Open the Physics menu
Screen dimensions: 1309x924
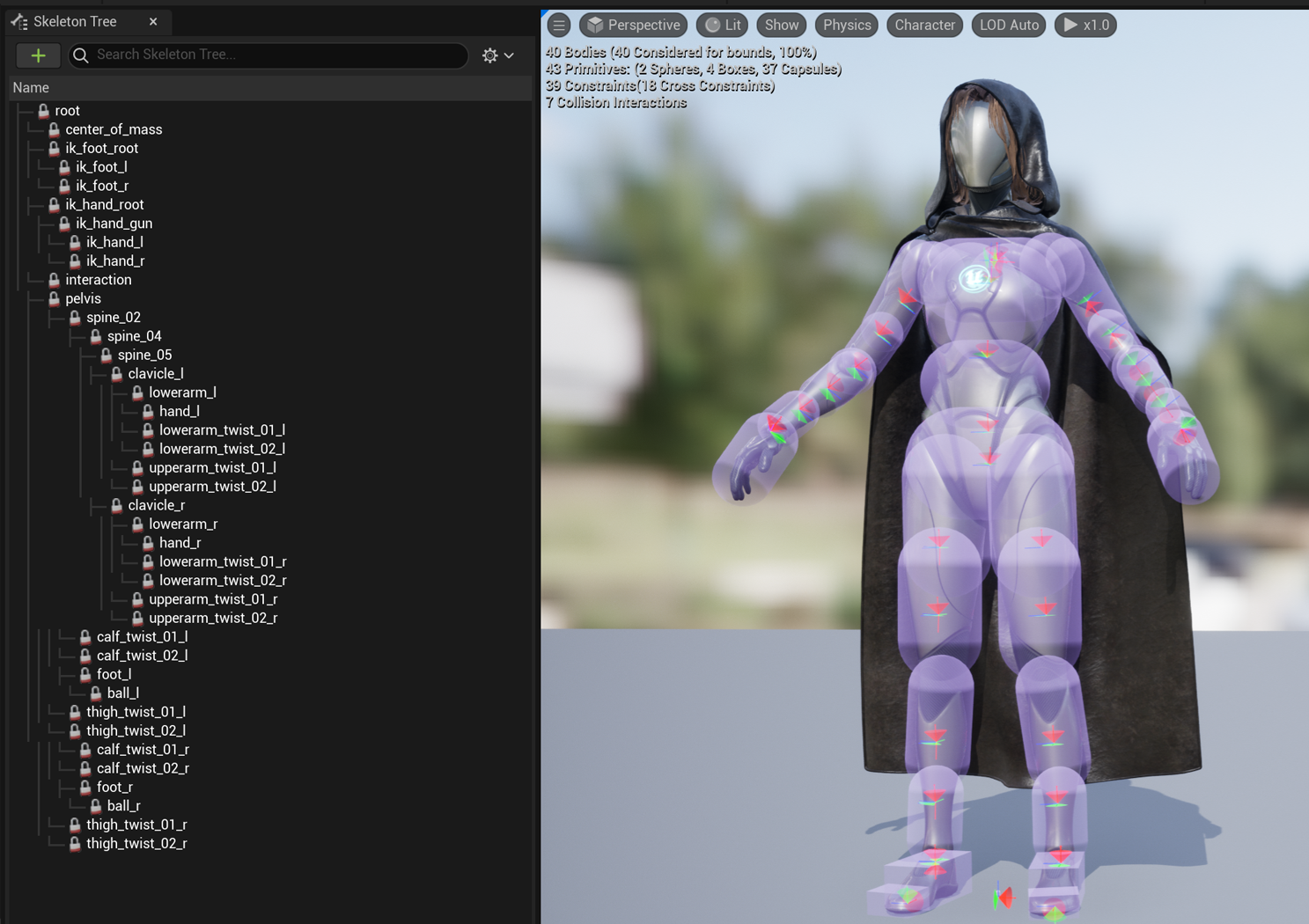[847, 25]
